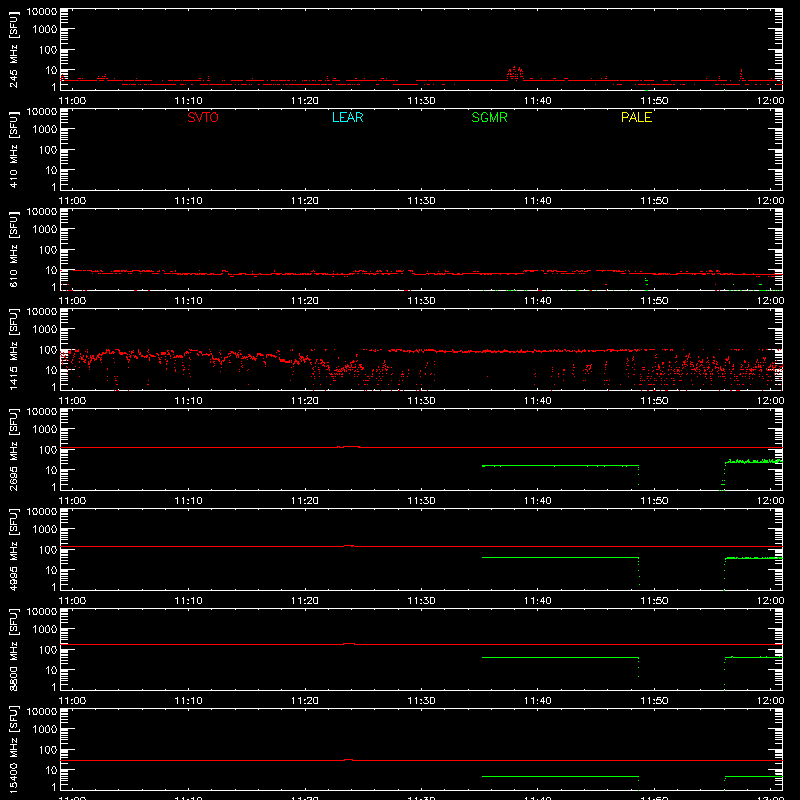
Task: Click the red burst near 11:38 on 245 MHz
Action: (515, 73)
